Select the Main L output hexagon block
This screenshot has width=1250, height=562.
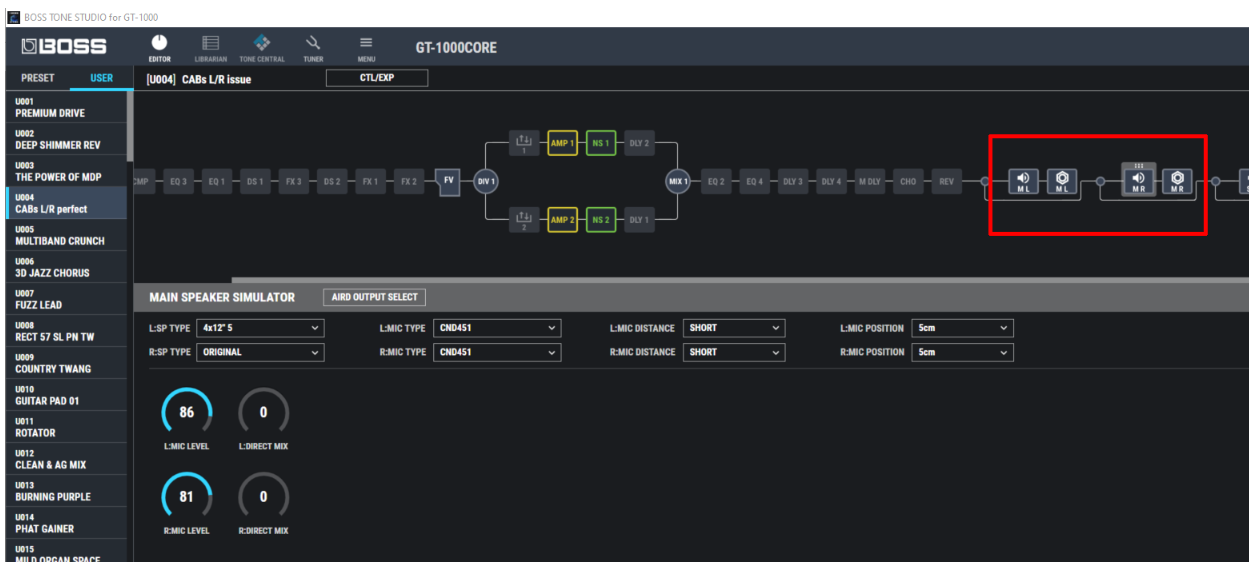pos(1062,181)
